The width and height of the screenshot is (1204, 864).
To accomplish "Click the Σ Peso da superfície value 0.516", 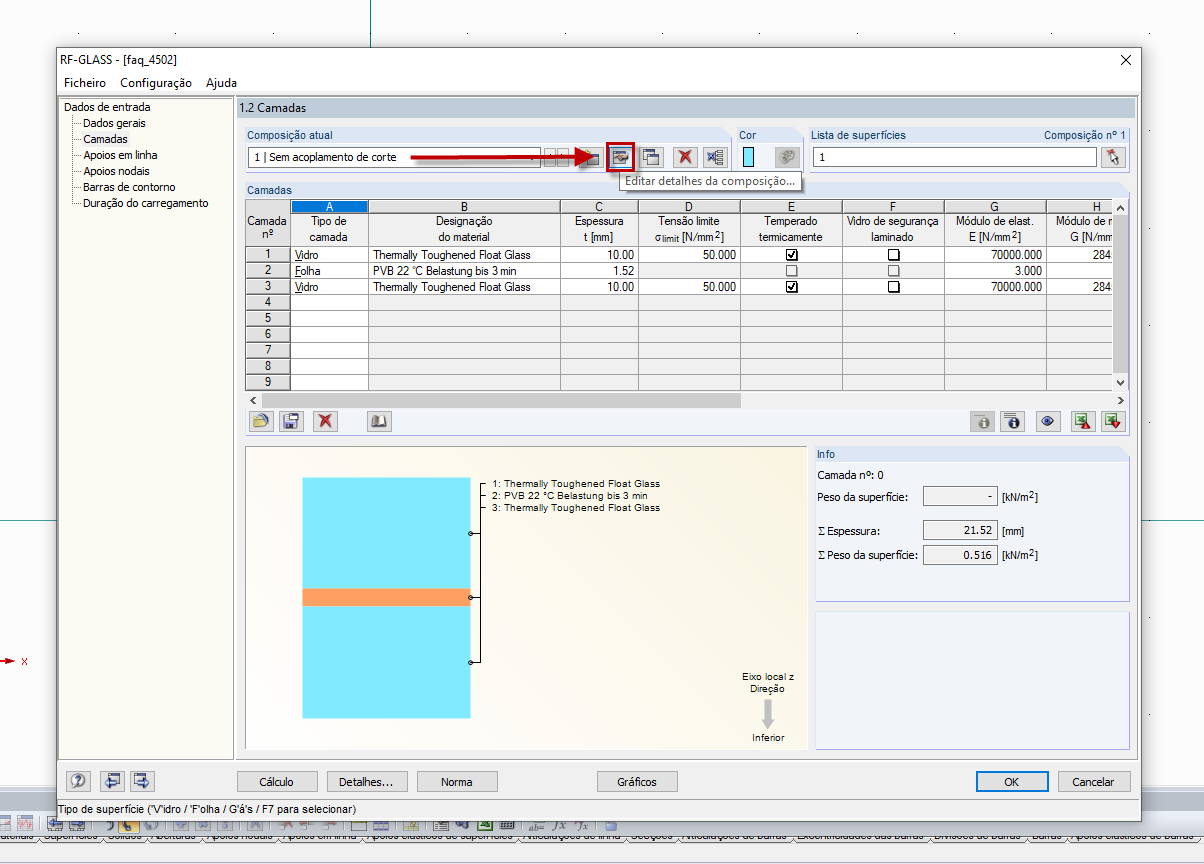I will [959, 555].
